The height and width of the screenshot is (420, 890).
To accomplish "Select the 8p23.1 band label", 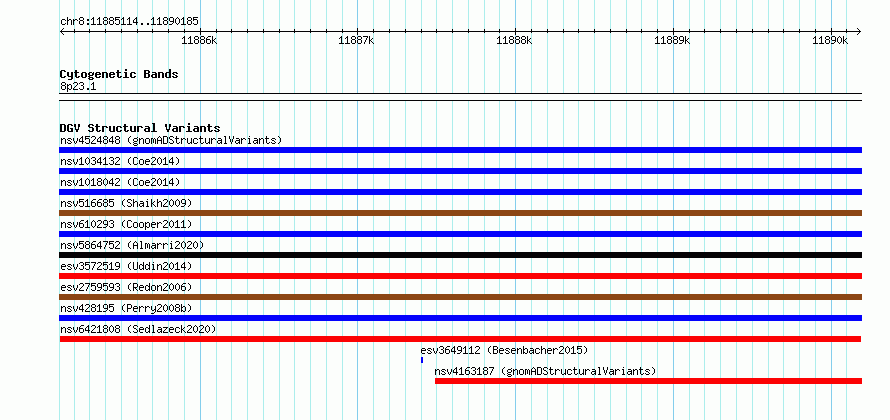I will (78, 86).
